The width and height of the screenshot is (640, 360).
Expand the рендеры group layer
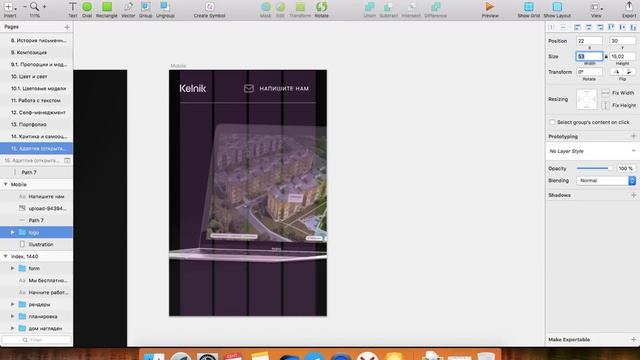coord(12,304)
